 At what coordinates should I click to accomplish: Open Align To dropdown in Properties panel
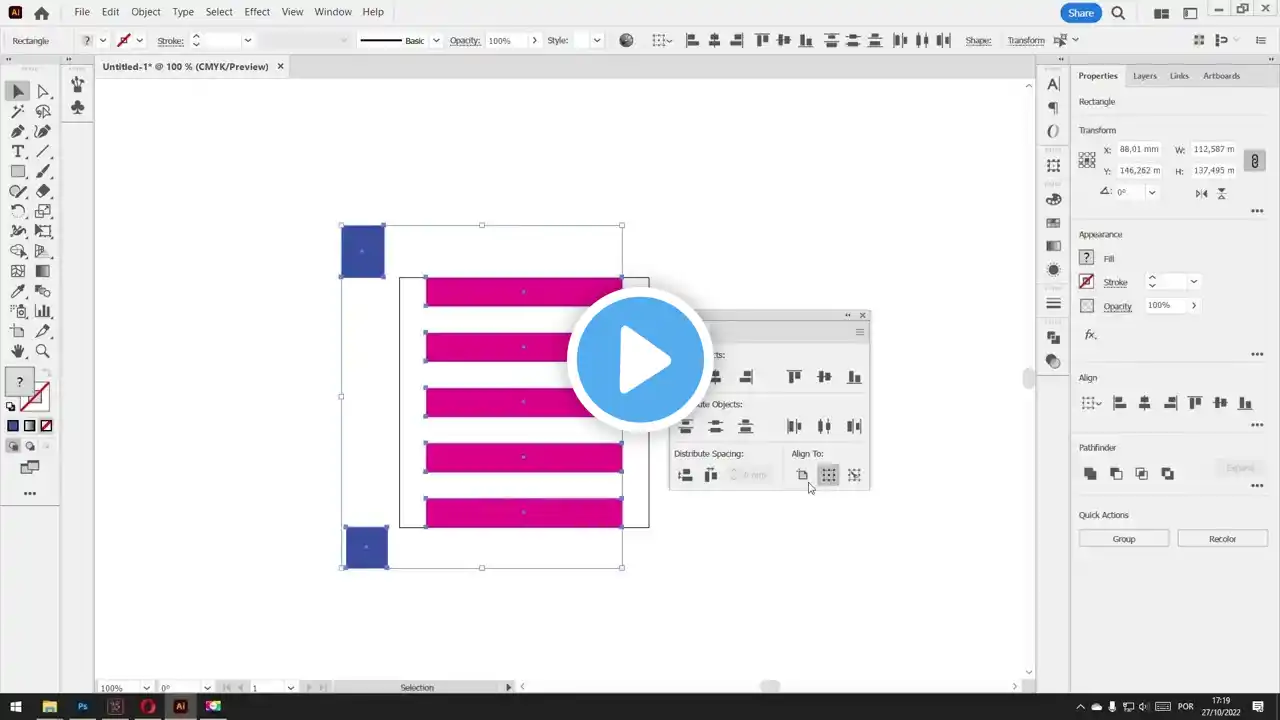[x=1091, y=403]
